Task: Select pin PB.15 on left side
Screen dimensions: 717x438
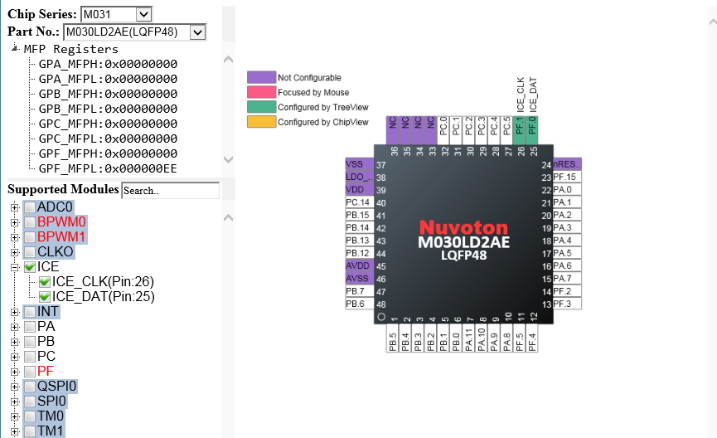Action: [359, 215]
